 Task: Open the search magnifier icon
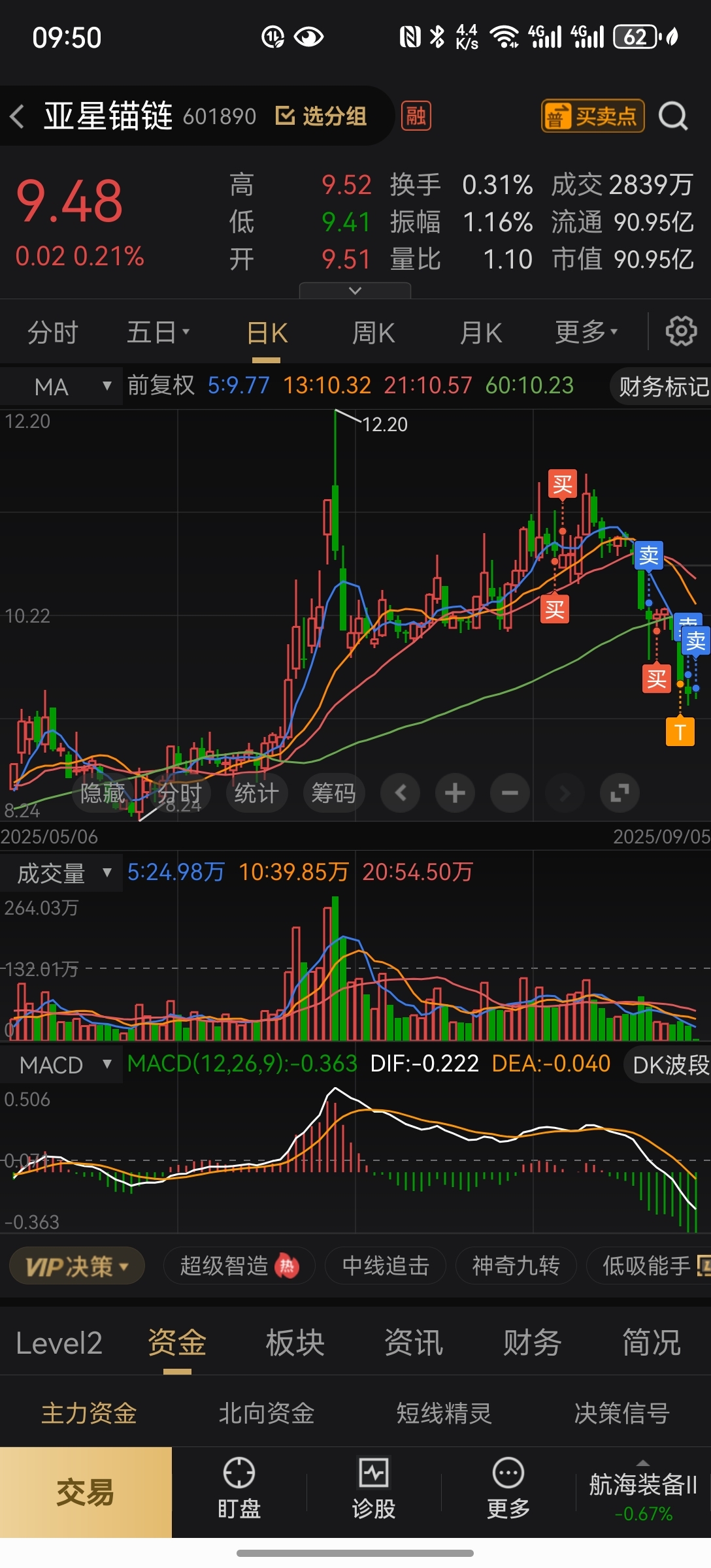point(673,117)
